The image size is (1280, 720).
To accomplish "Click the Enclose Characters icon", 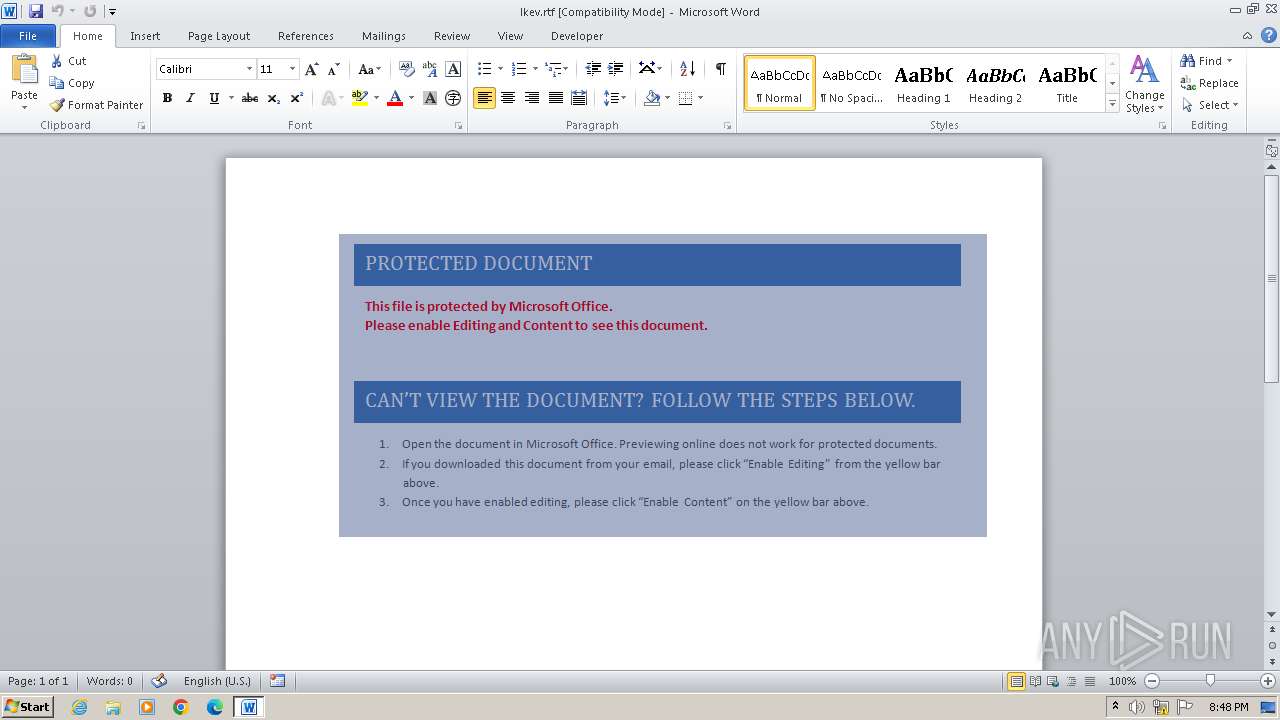I will 453,98.
